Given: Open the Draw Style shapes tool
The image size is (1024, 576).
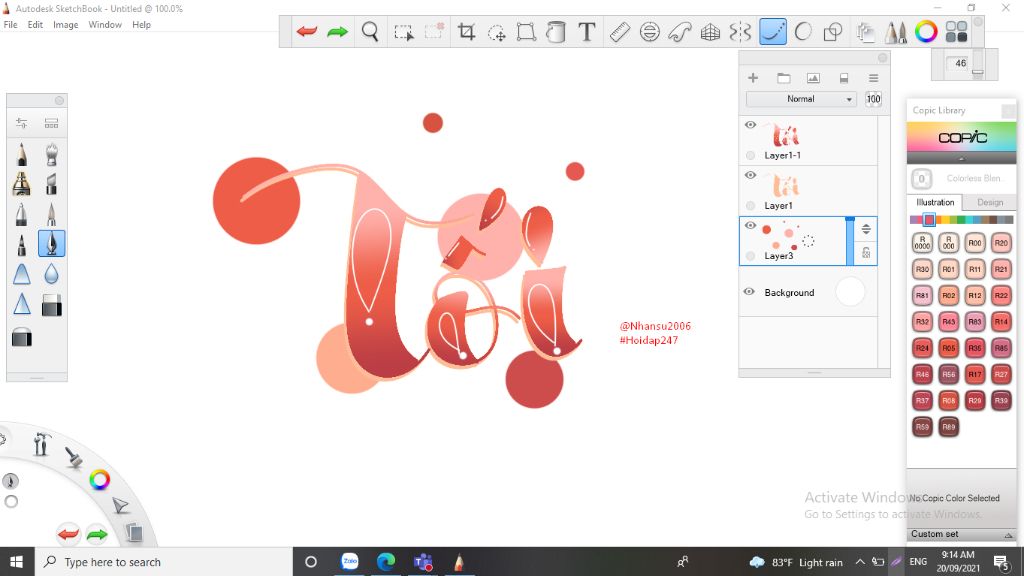Looking at the screenshot, I should pyautogui.click(x=833, y=31).
